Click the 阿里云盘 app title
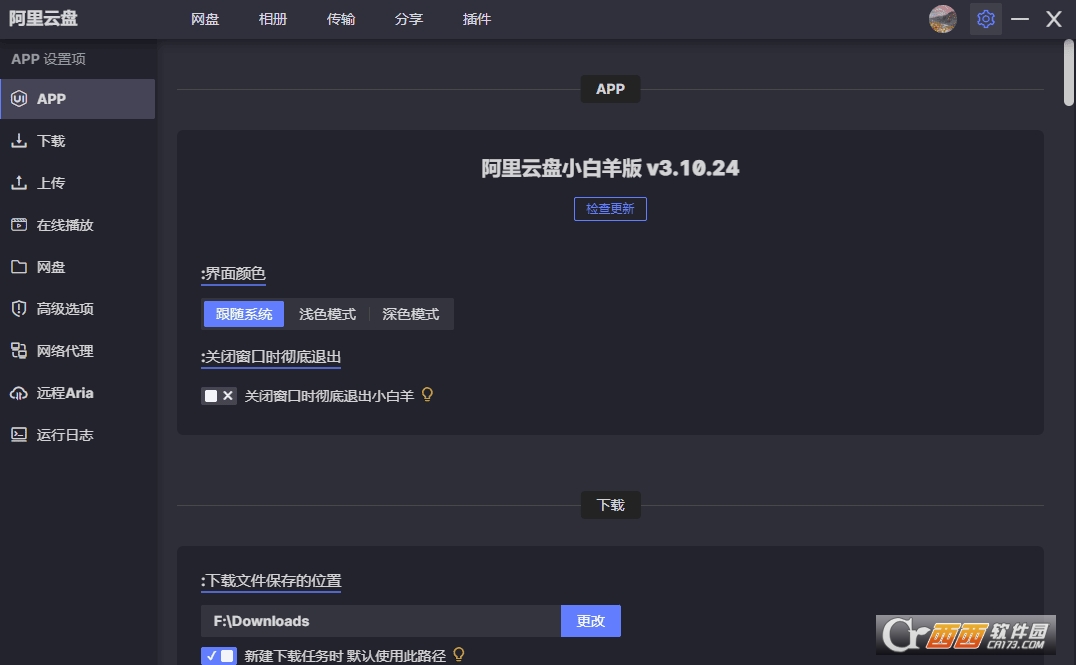 tap(43, 19)
